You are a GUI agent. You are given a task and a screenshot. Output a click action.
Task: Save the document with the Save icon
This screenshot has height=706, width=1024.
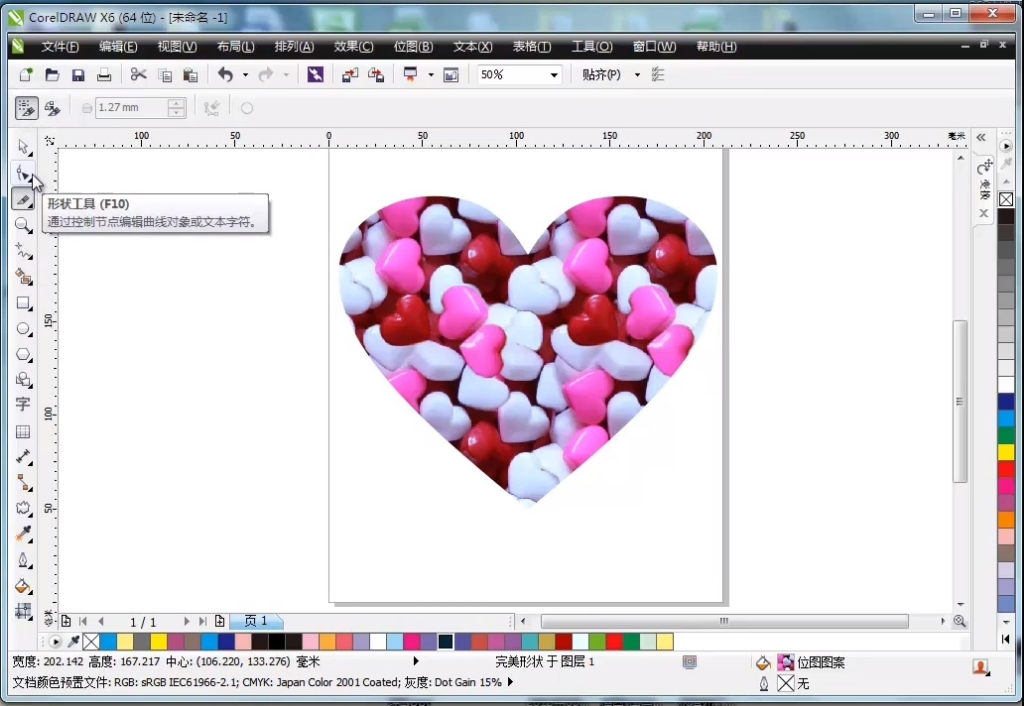78,74
